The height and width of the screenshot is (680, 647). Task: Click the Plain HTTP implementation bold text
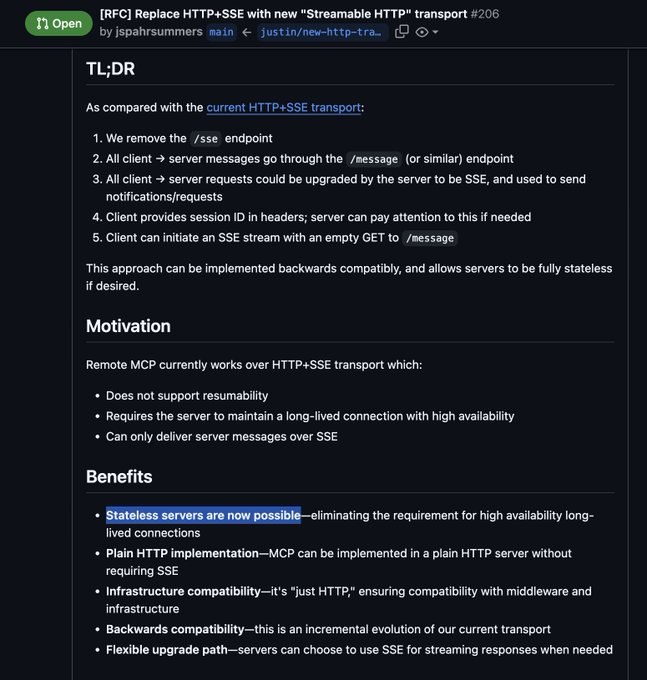(x=182, y=553)
